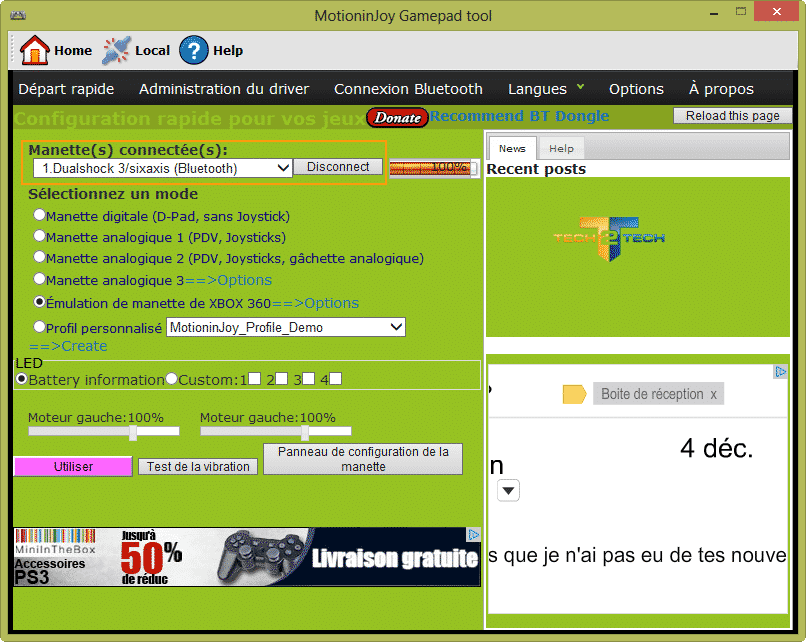Screen dimensions: 806x642
Task: Click the 4 déc. date text
Action: pos(717,448)
